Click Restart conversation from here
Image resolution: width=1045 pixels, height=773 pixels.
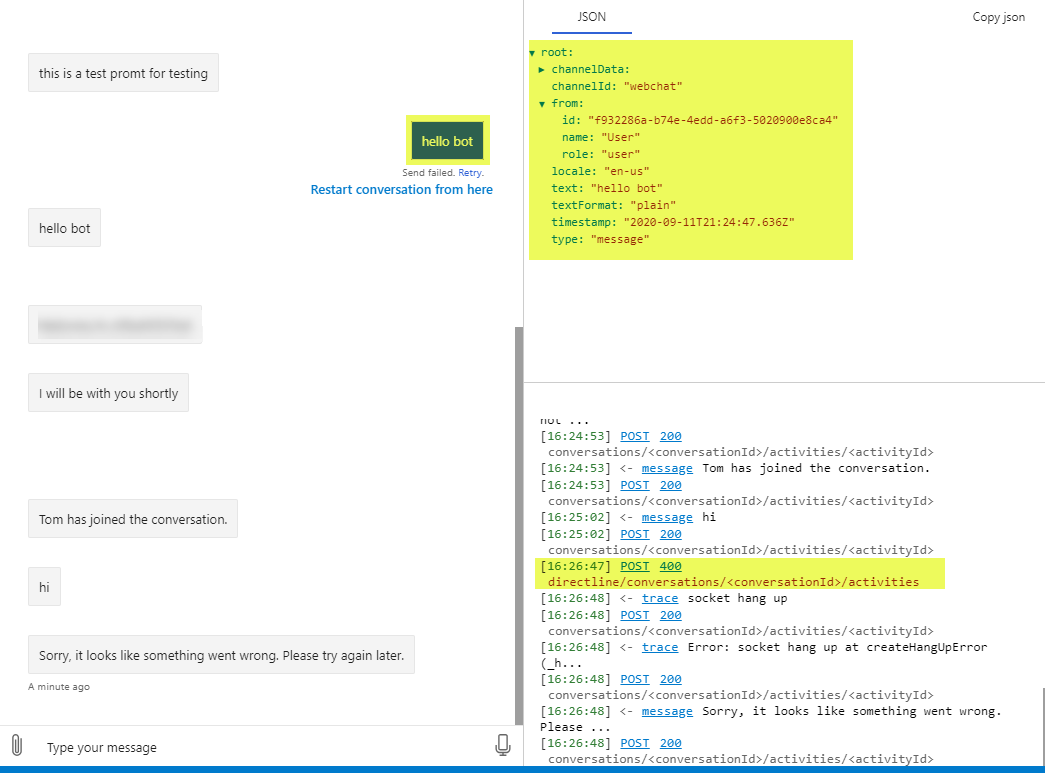point(401,189)
